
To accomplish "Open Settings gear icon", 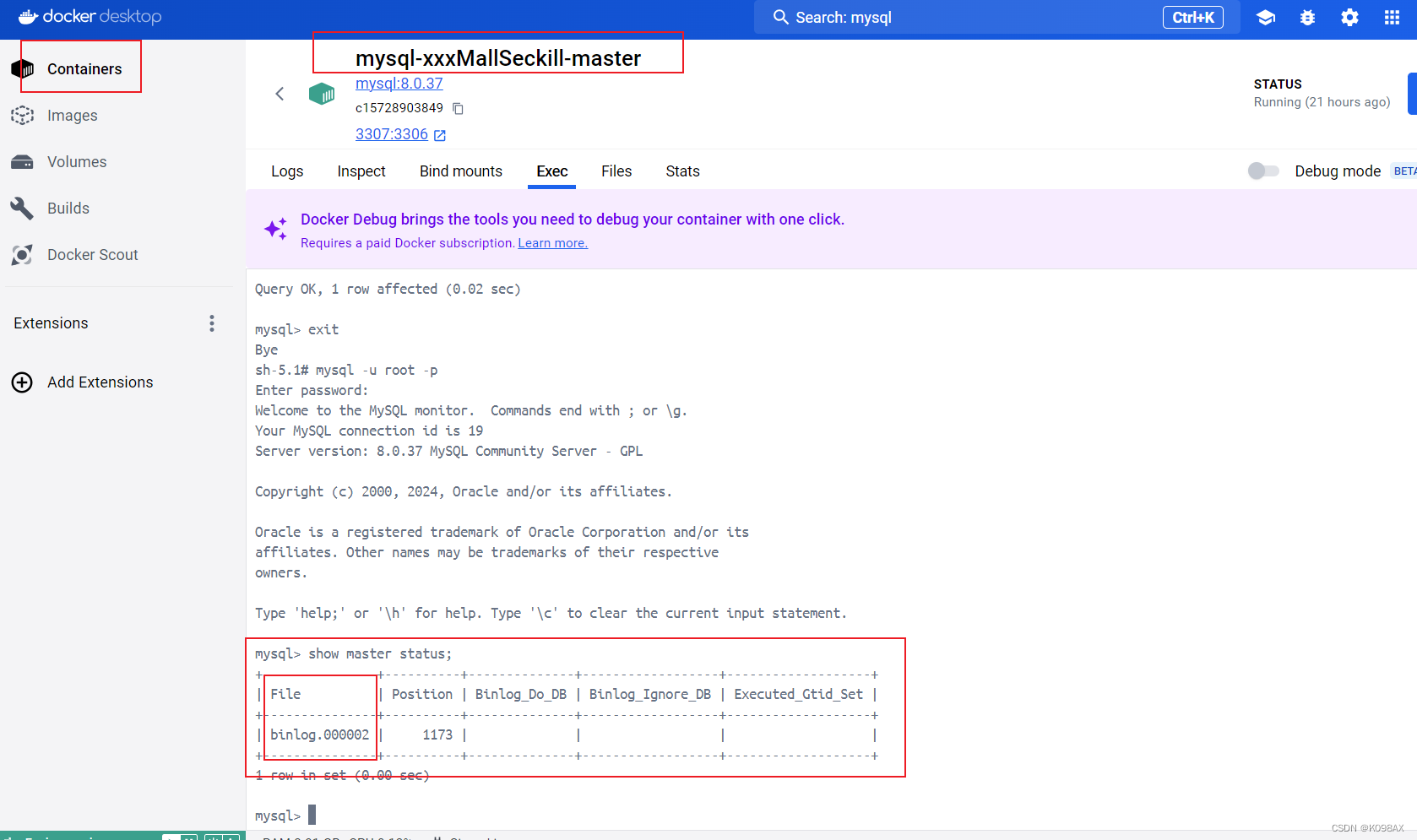I will click(x=1350, y=18).
